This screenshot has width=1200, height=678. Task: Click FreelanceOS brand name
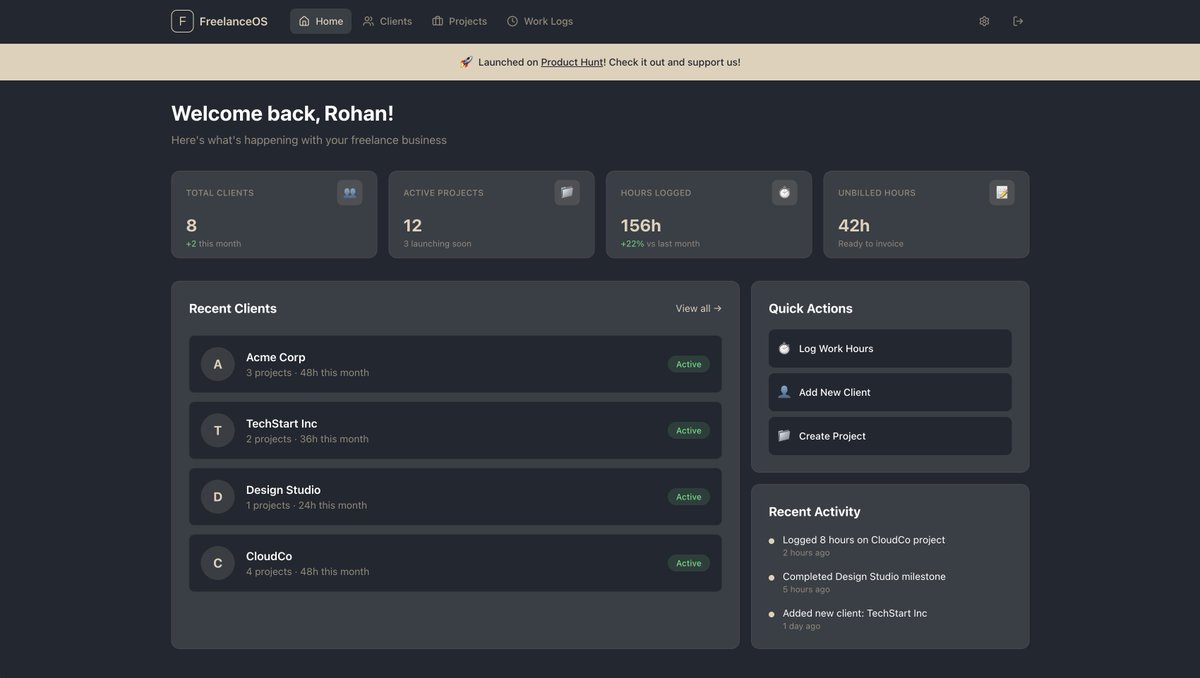(x=234, y=21)
